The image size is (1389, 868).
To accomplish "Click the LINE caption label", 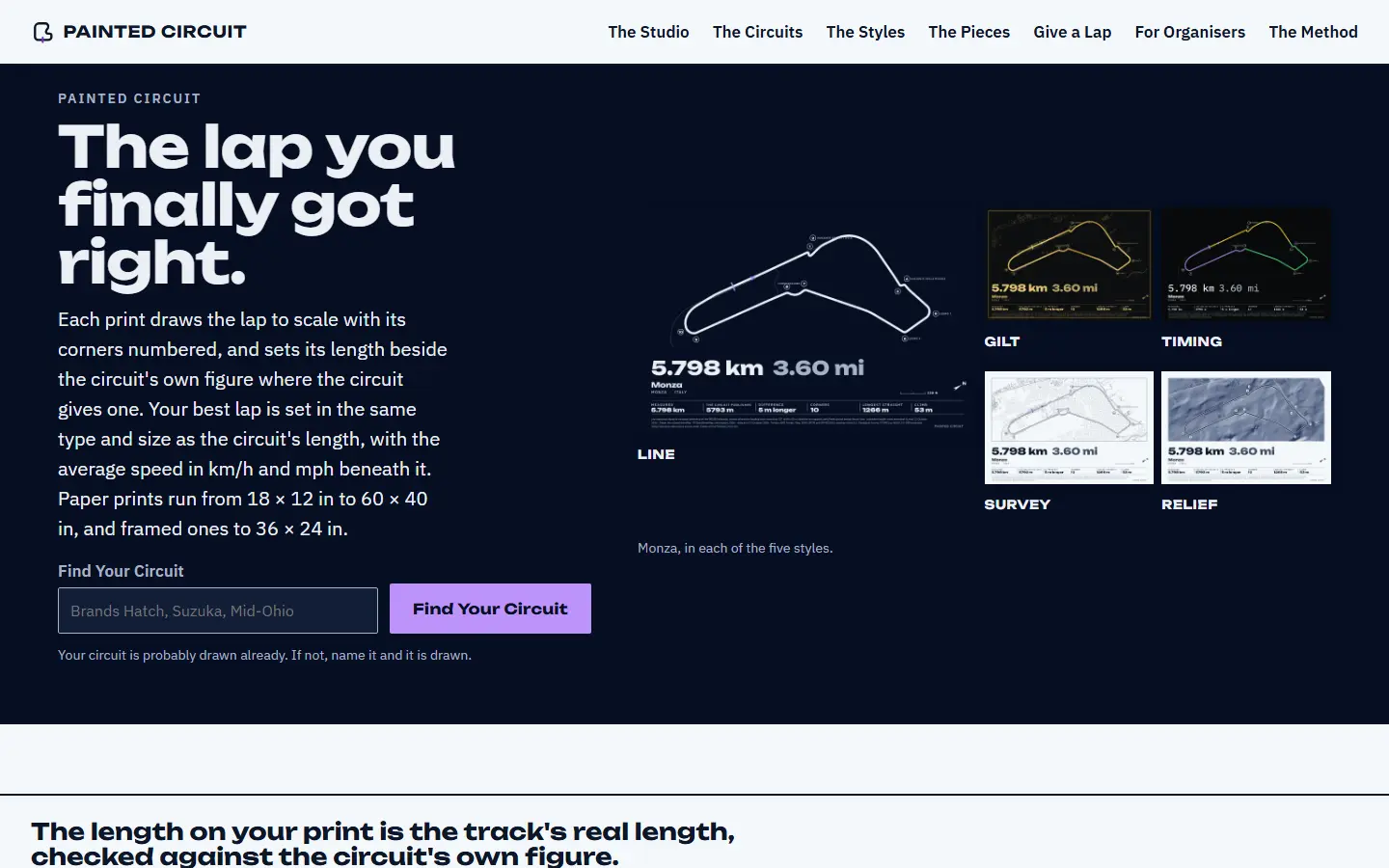I will 656,454.
